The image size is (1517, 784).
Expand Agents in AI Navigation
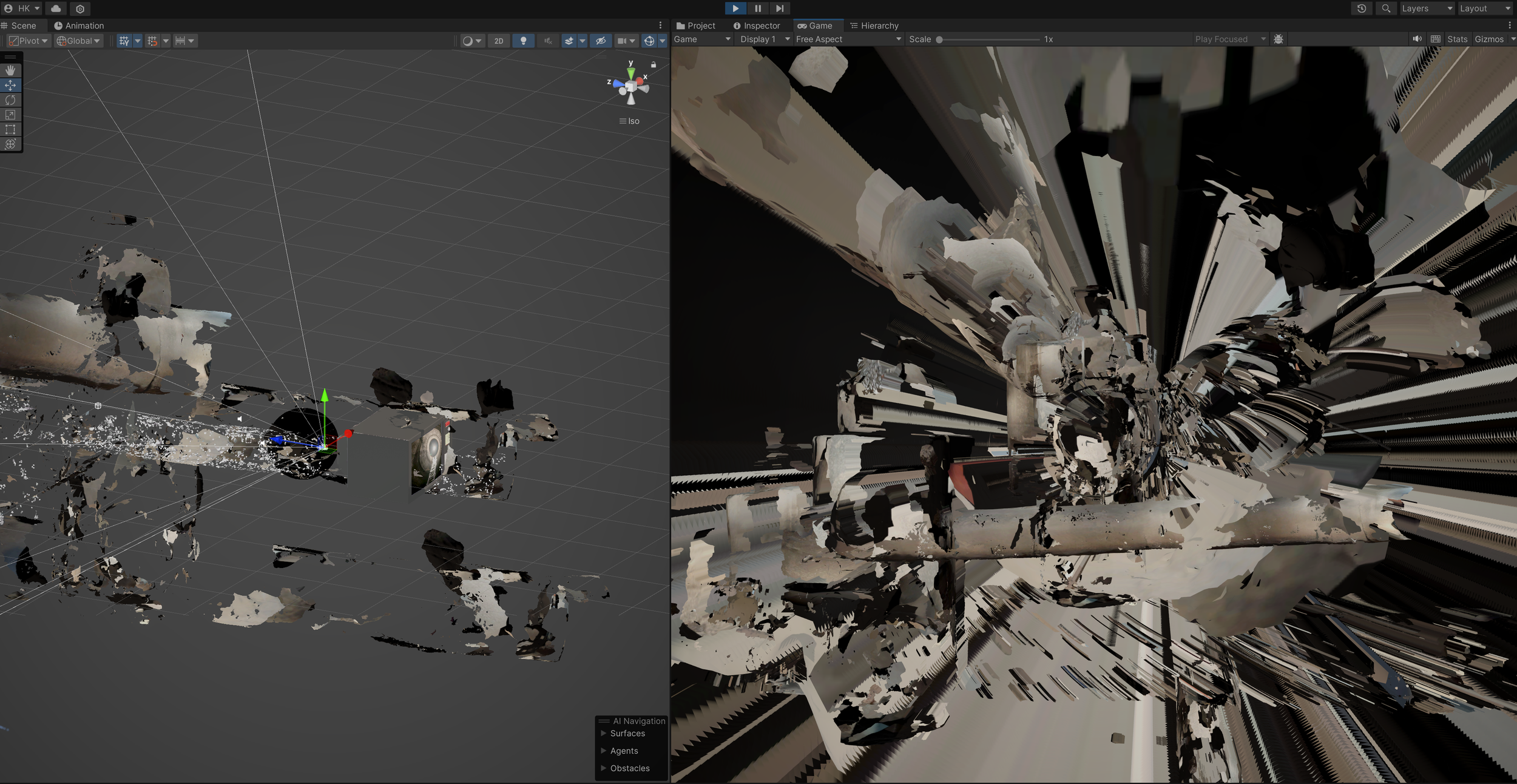603,751
